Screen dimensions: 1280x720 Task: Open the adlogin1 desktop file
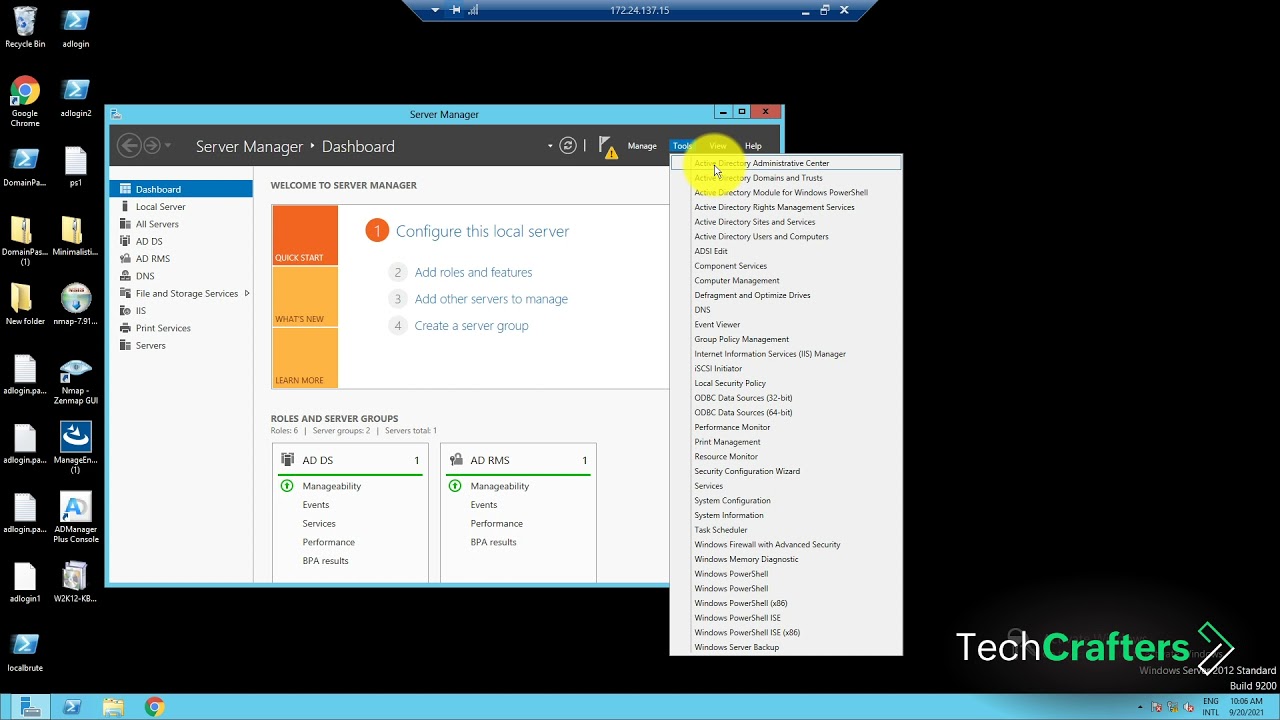click(25, 582)
